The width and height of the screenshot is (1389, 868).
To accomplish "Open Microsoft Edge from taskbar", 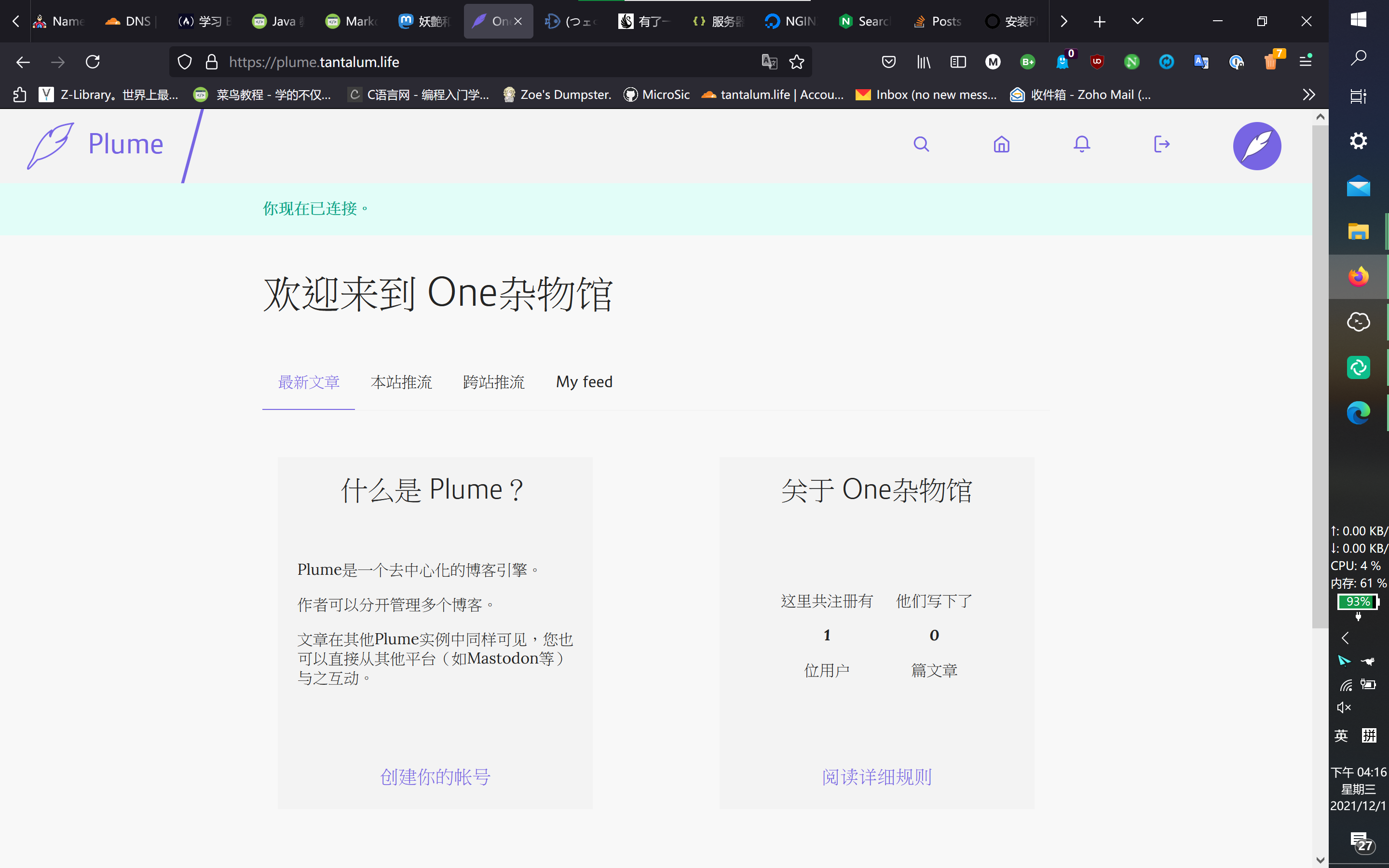I will (x=1358, y=413).
